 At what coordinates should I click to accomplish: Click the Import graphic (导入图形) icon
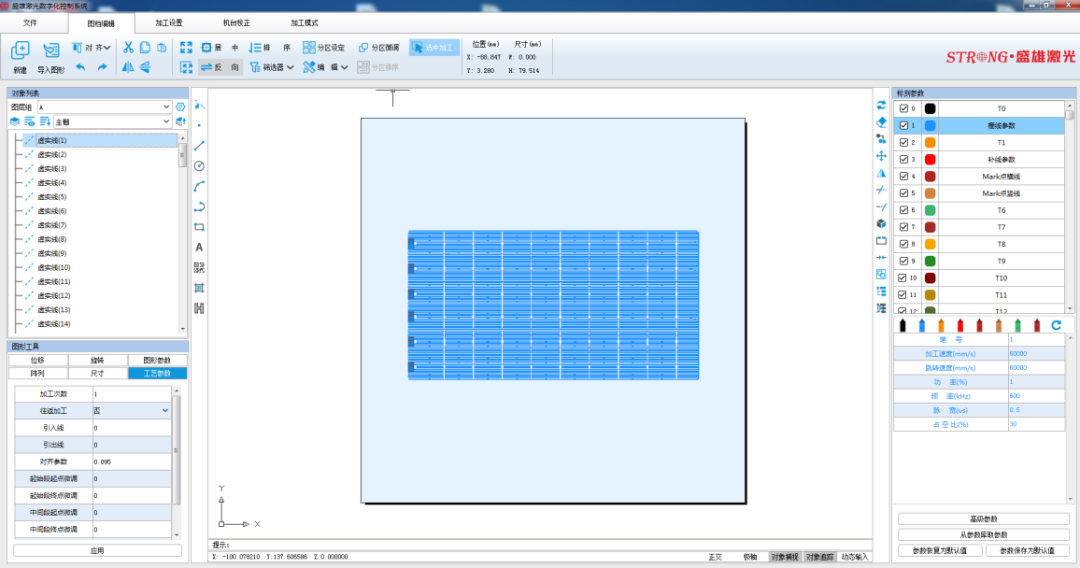(51, 50)
